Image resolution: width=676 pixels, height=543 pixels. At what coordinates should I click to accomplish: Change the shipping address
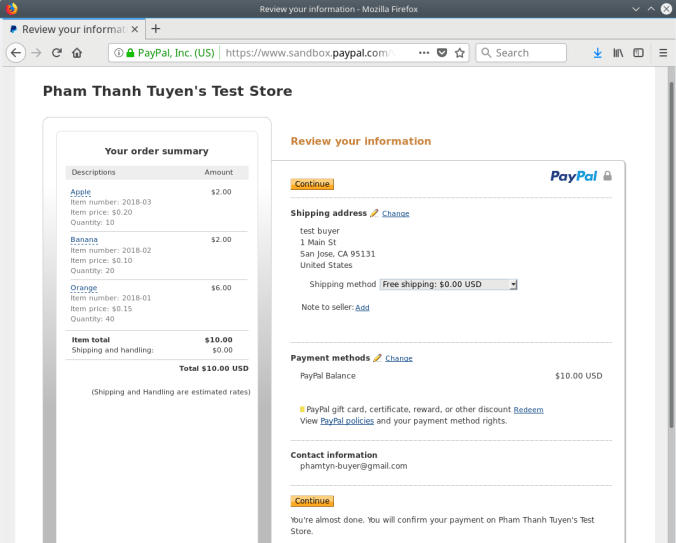pos(395,214)
